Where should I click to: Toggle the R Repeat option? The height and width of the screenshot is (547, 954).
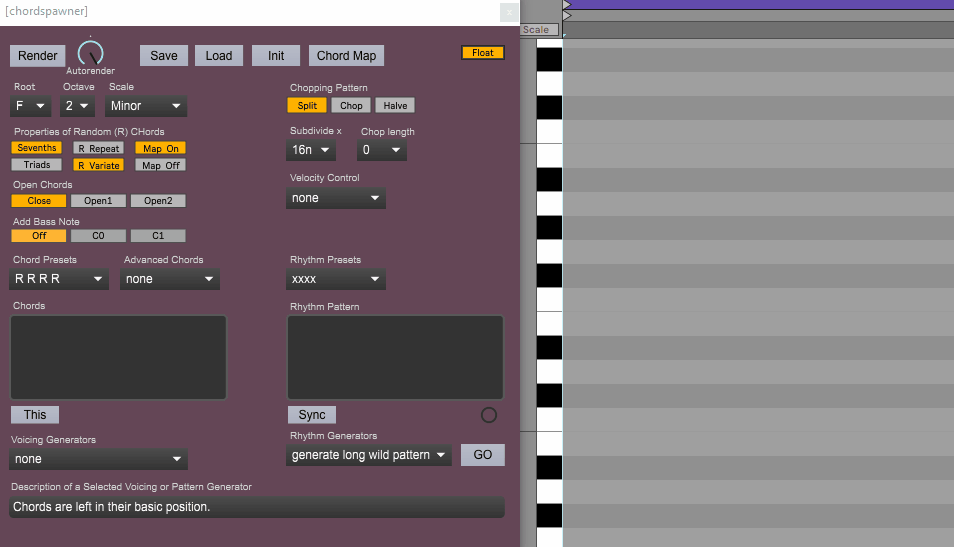tap(99, 148)
